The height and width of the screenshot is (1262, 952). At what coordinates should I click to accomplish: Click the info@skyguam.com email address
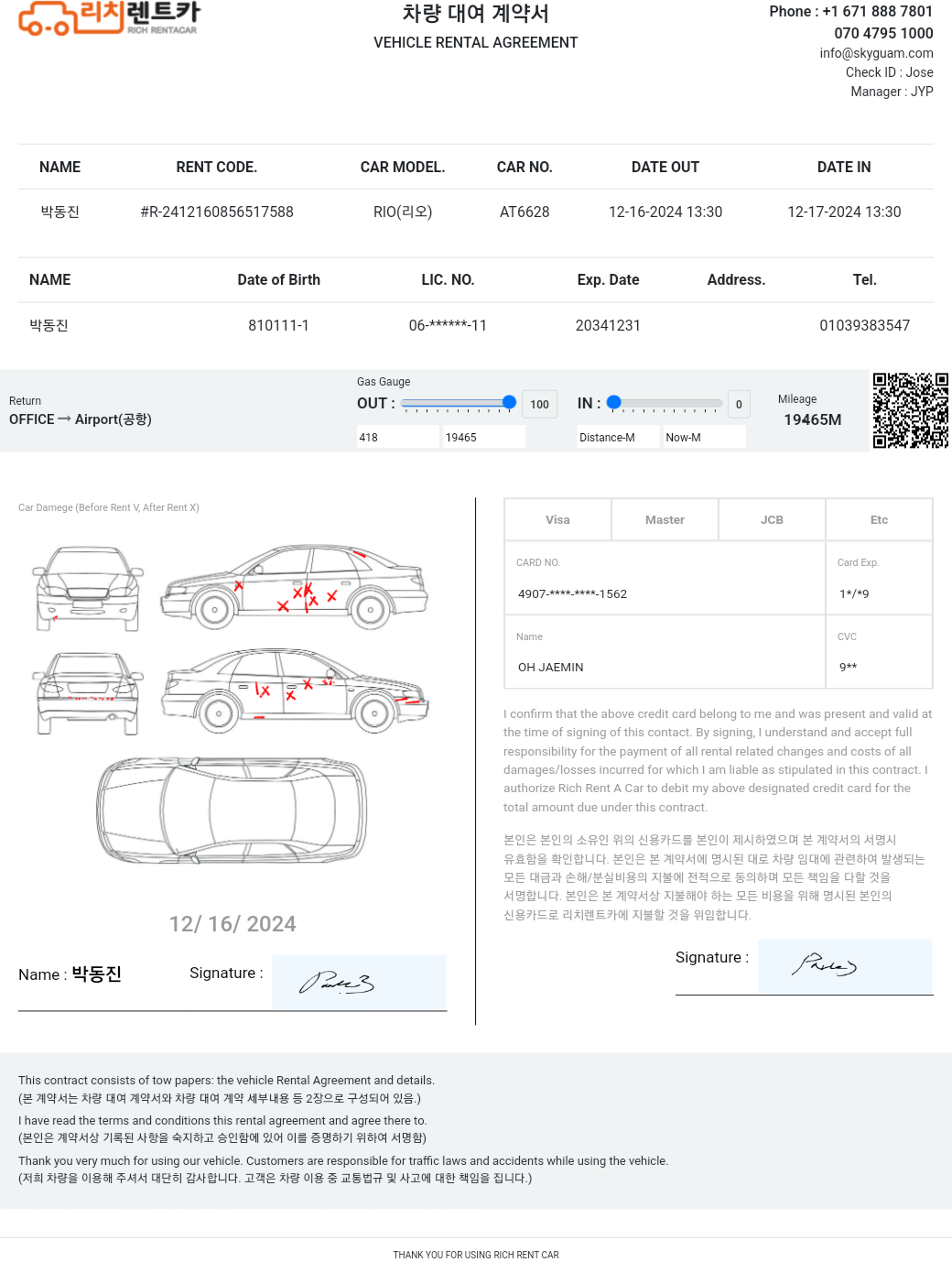876,53
